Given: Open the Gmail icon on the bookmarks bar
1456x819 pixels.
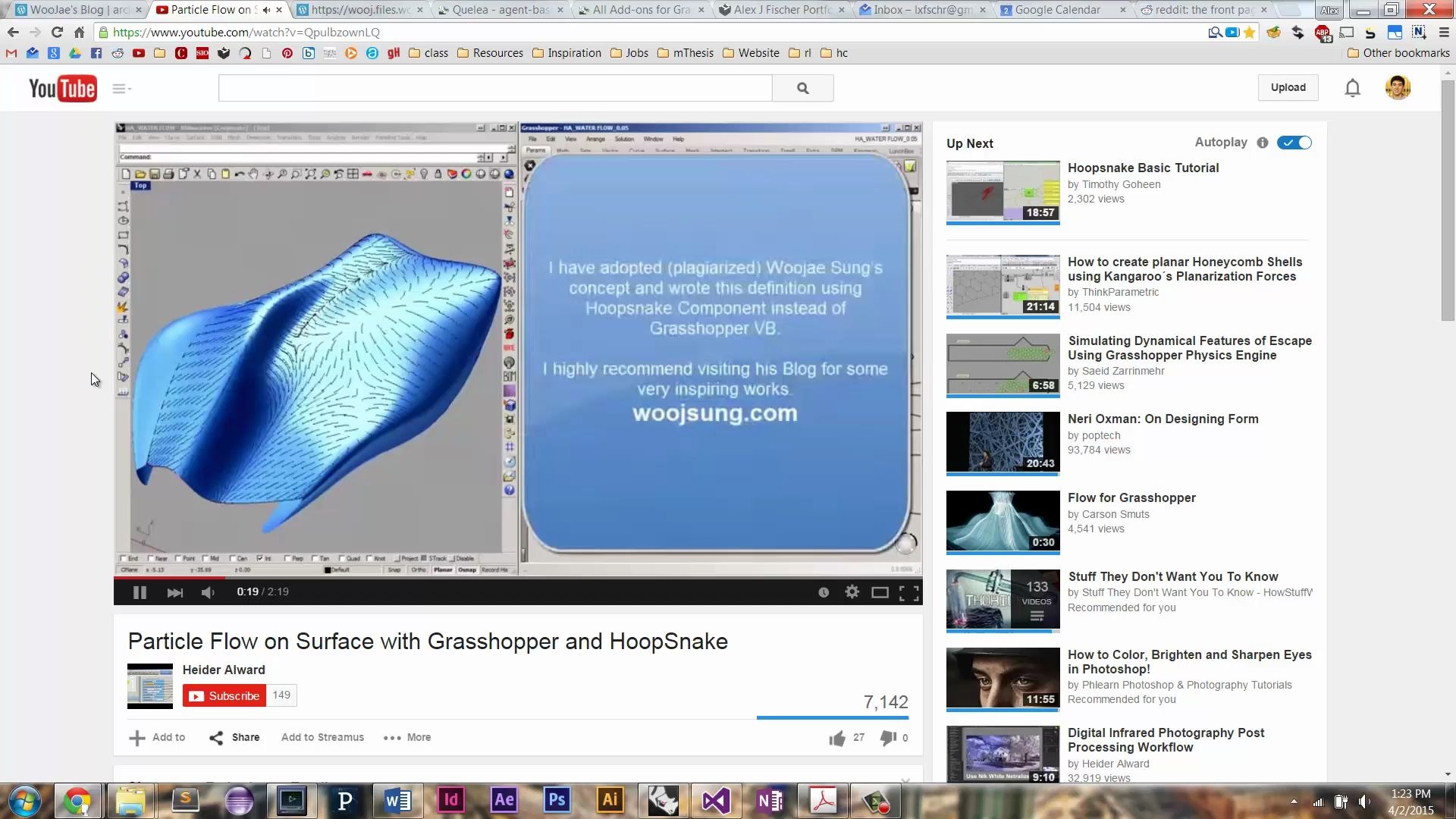Looking at the screenshot, I should point(10,53).
